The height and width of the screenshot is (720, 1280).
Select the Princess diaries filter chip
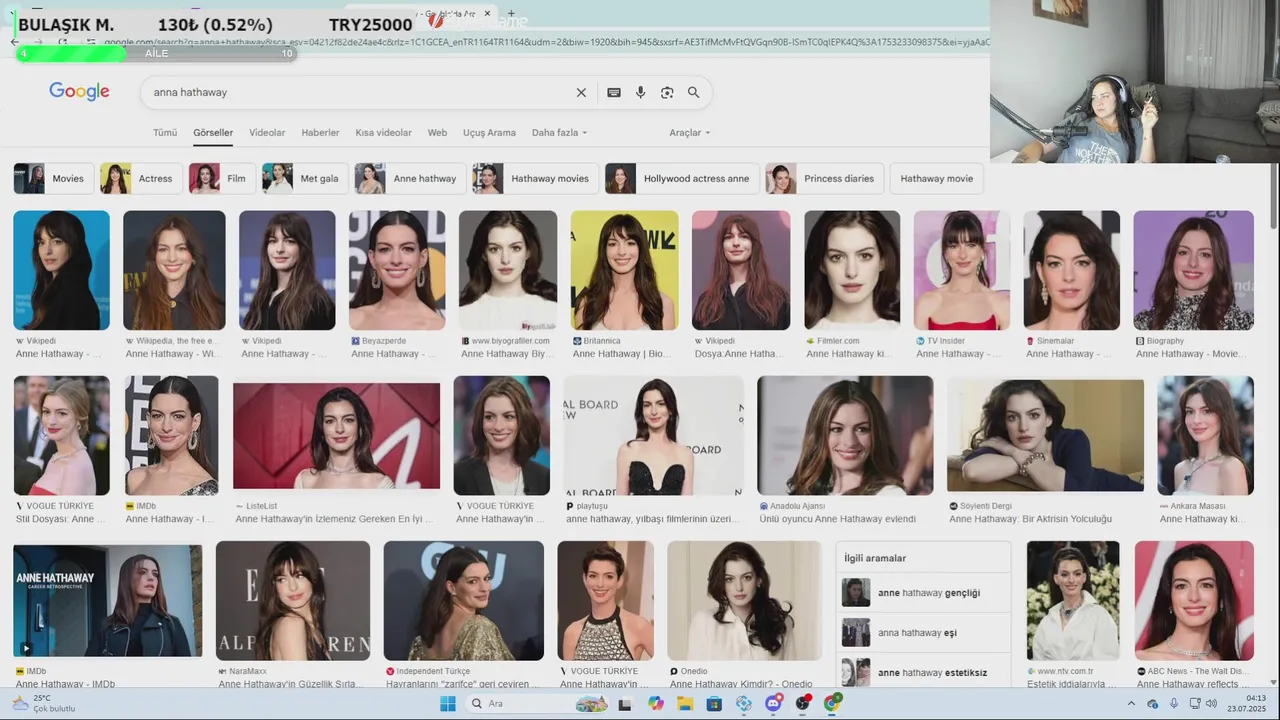coord(825,178)
